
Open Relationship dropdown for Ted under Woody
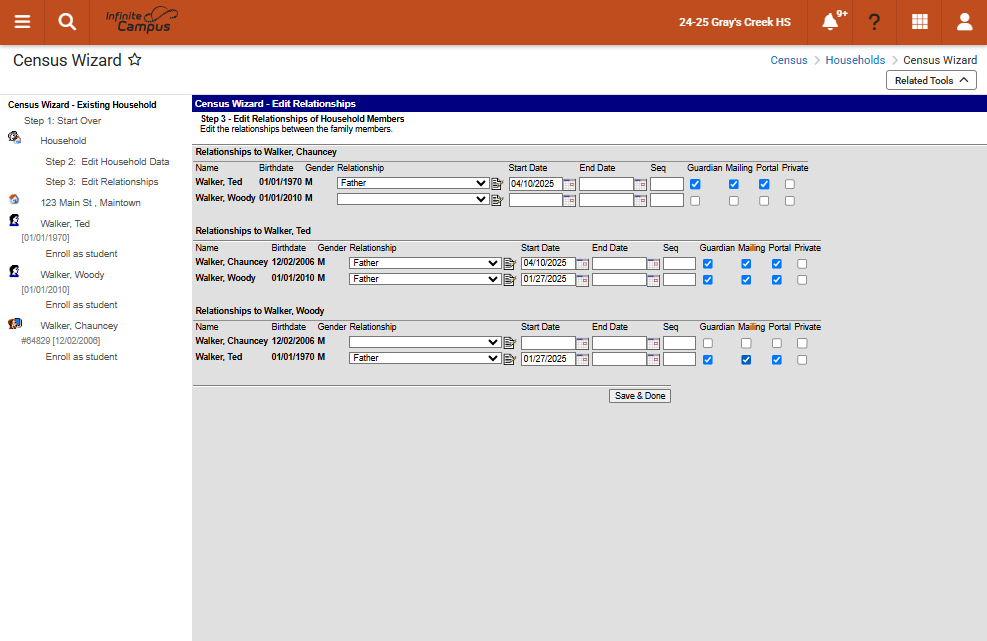426,358
